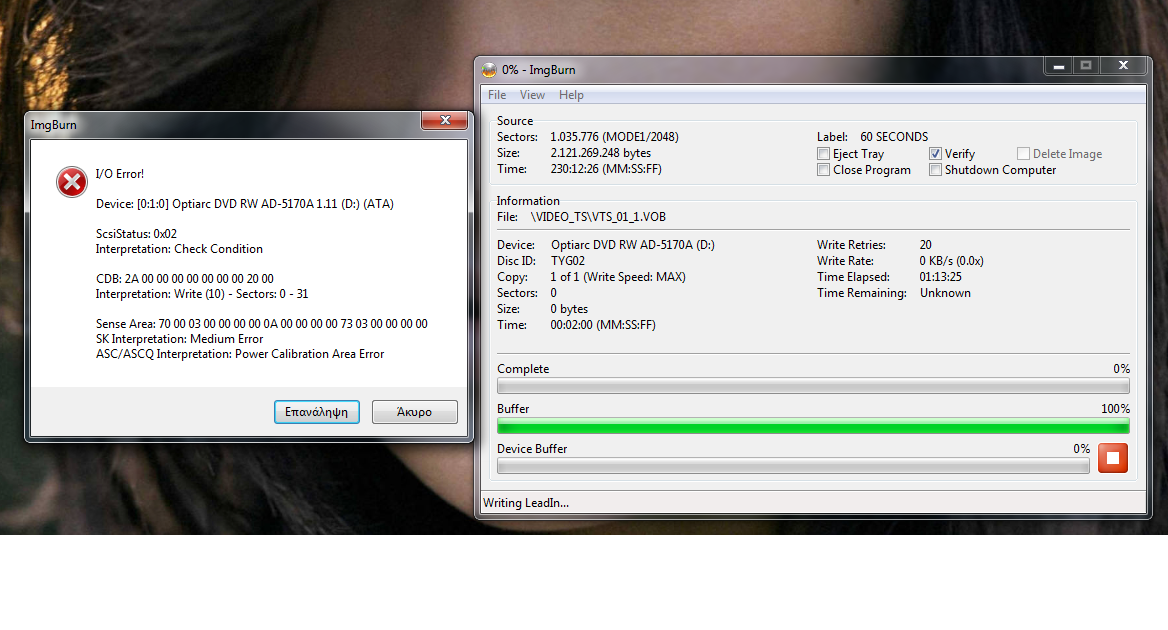Toggle the Delete Image checkbox
The width and height of the screenshot is (1168, 630).
(1023, 154)
